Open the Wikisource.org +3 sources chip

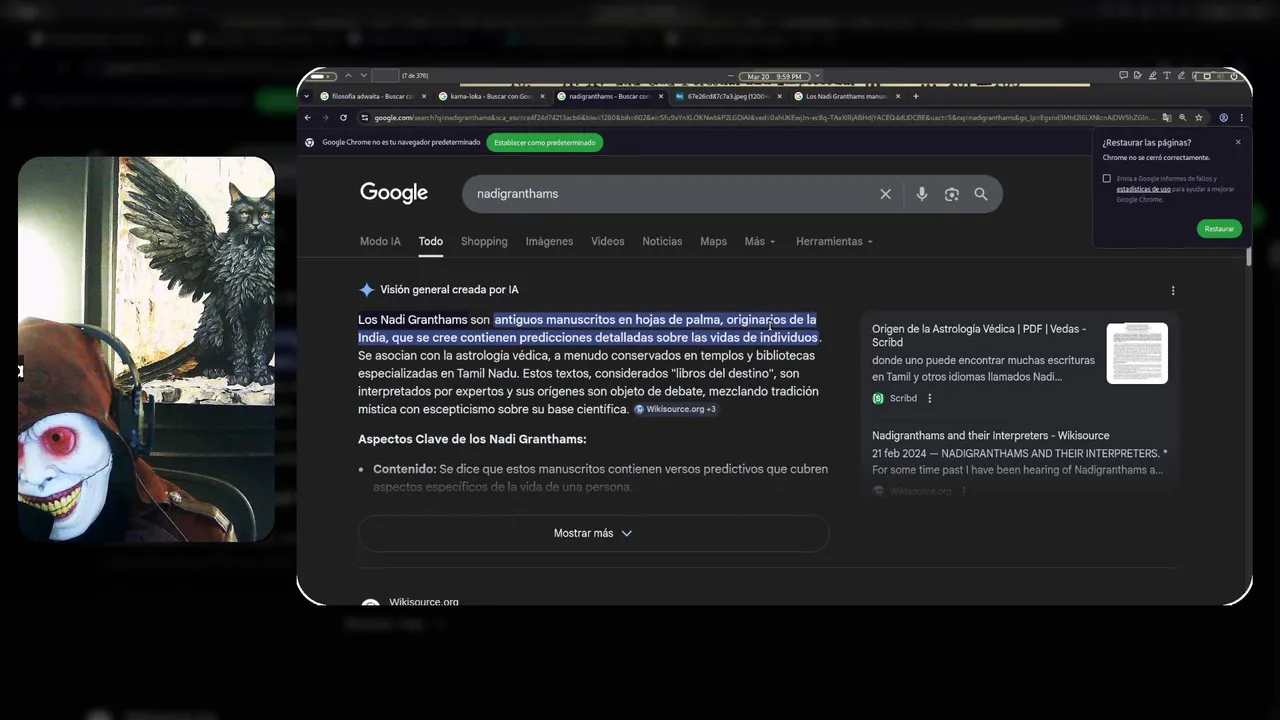click(675, 409)
